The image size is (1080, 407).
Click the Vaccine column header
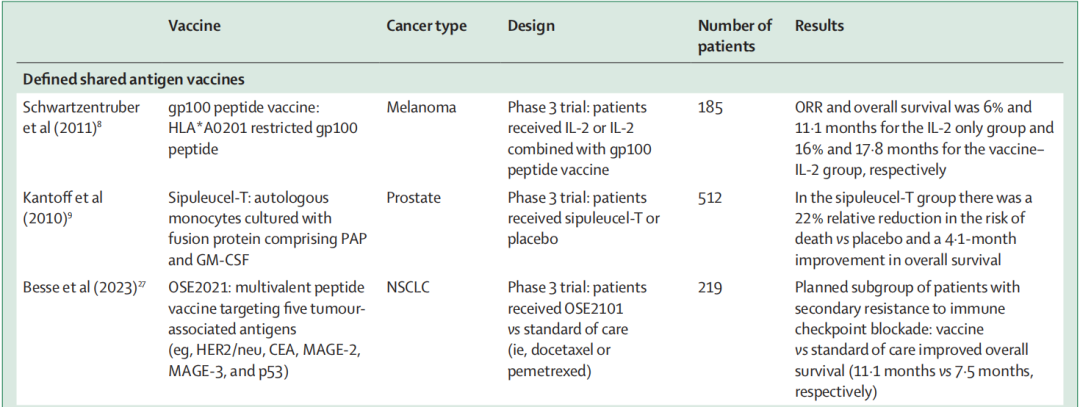point(195,26)
